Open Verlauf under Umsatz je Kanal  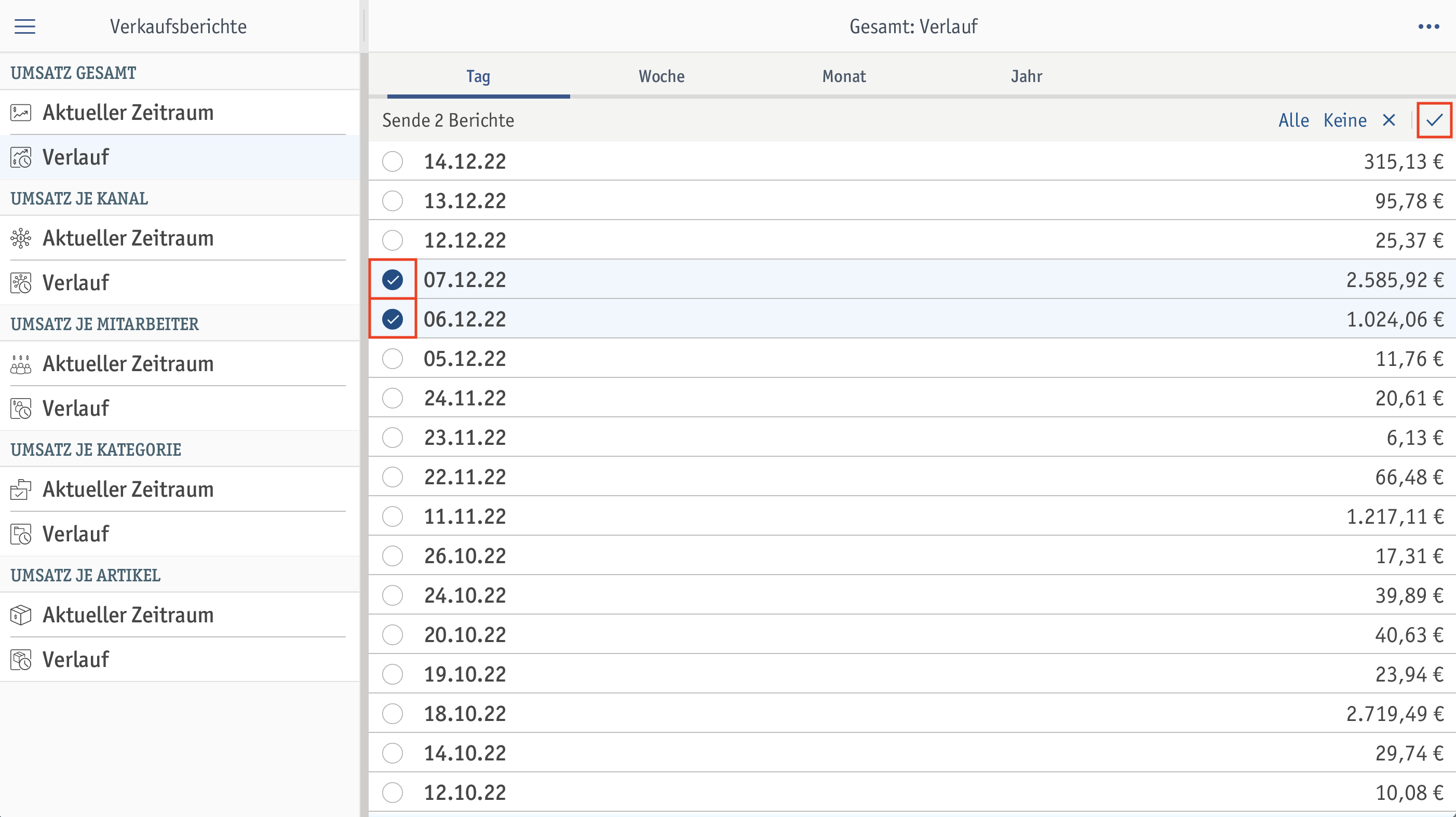pos(180,282)
